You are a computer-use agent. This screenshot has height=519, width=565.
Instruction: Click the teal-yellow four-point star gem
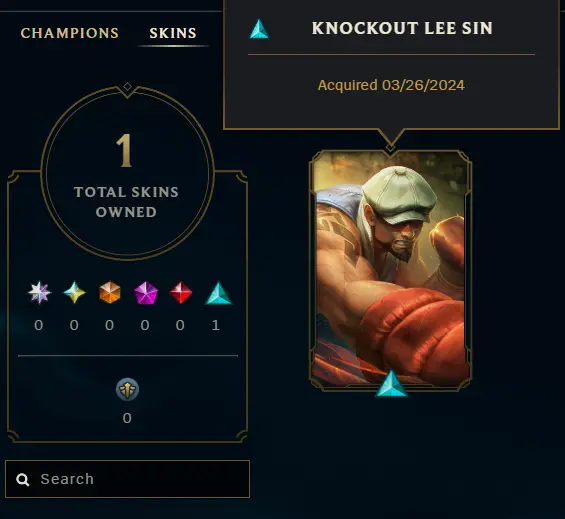point(75,292)
